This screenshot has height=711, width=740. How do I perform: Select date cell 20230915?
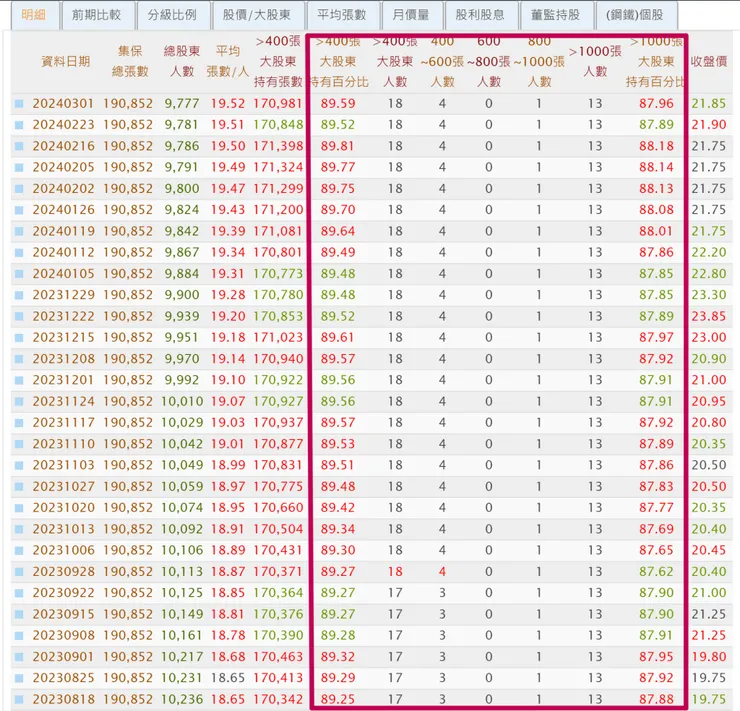pyautogui.click(x=63, y=614)
